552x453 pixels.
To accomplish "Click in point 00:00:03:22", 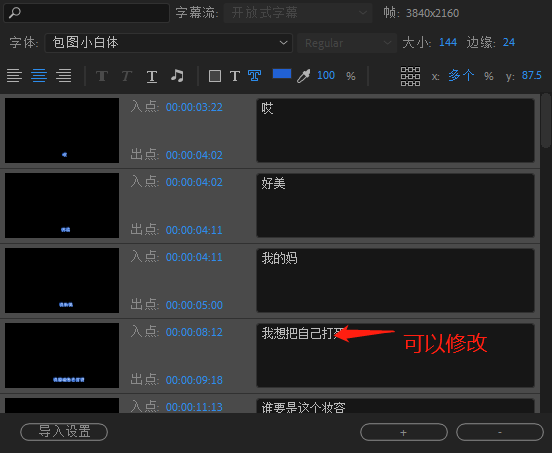I will (x=194, y=107).
